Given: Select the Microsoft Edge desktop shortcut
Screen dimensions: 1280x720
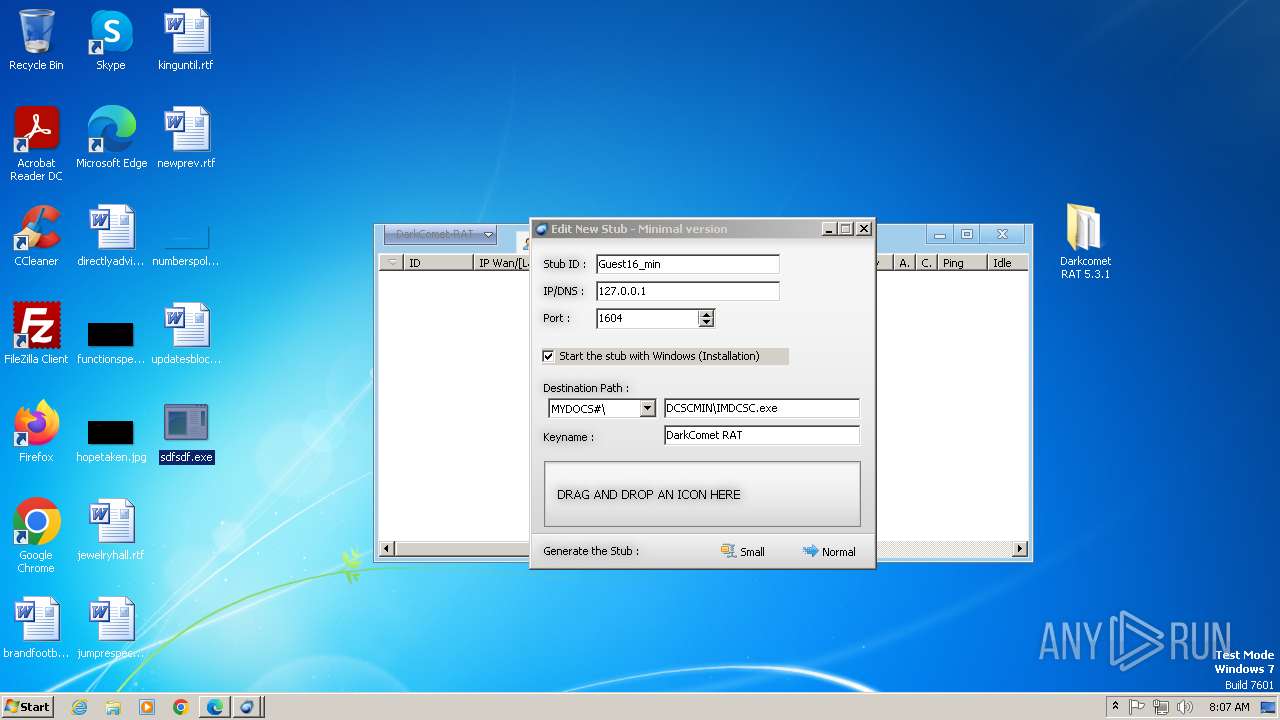Looking at the screenshot, I should (111, 137).
